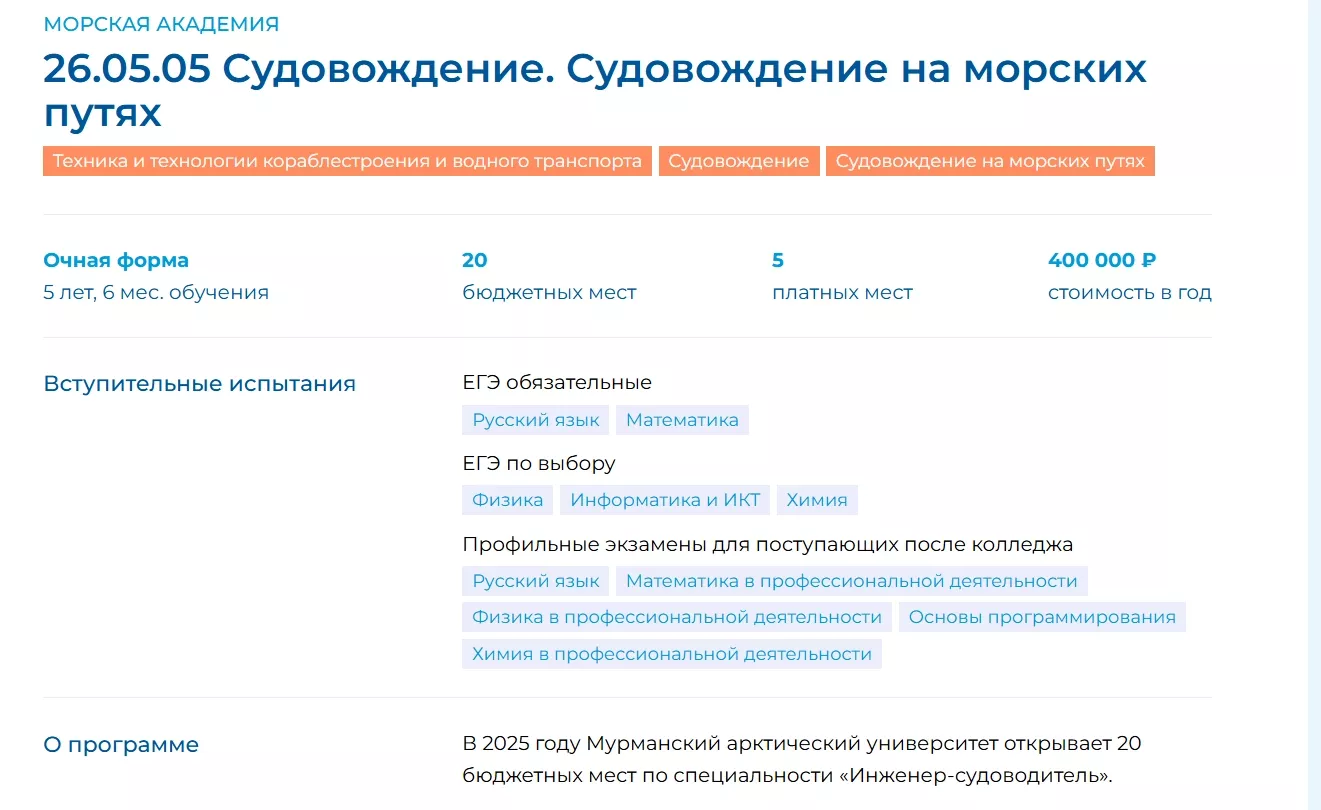
Task: Click the Очная форма heading
Action: click(116, 260)
